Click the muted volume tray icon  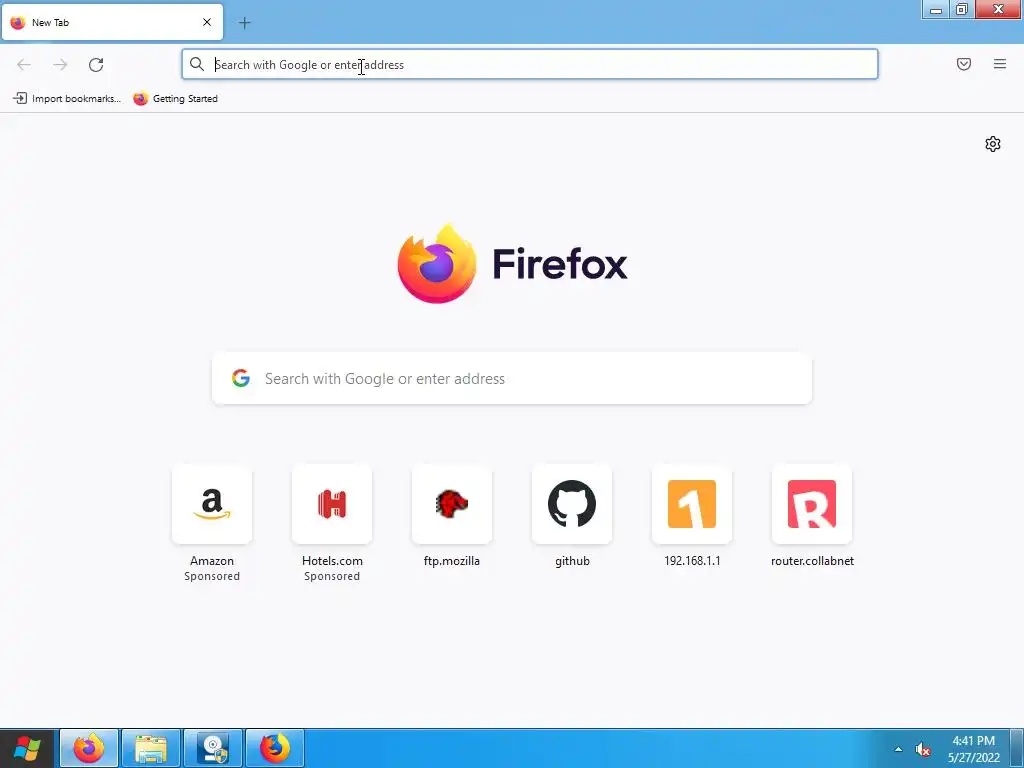pyautogui.click(x=923, y=750)
